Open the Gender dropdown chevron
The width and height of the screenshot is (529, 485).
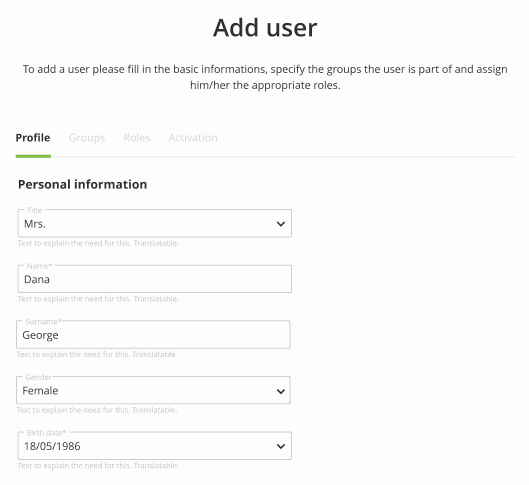click(280, 391)
